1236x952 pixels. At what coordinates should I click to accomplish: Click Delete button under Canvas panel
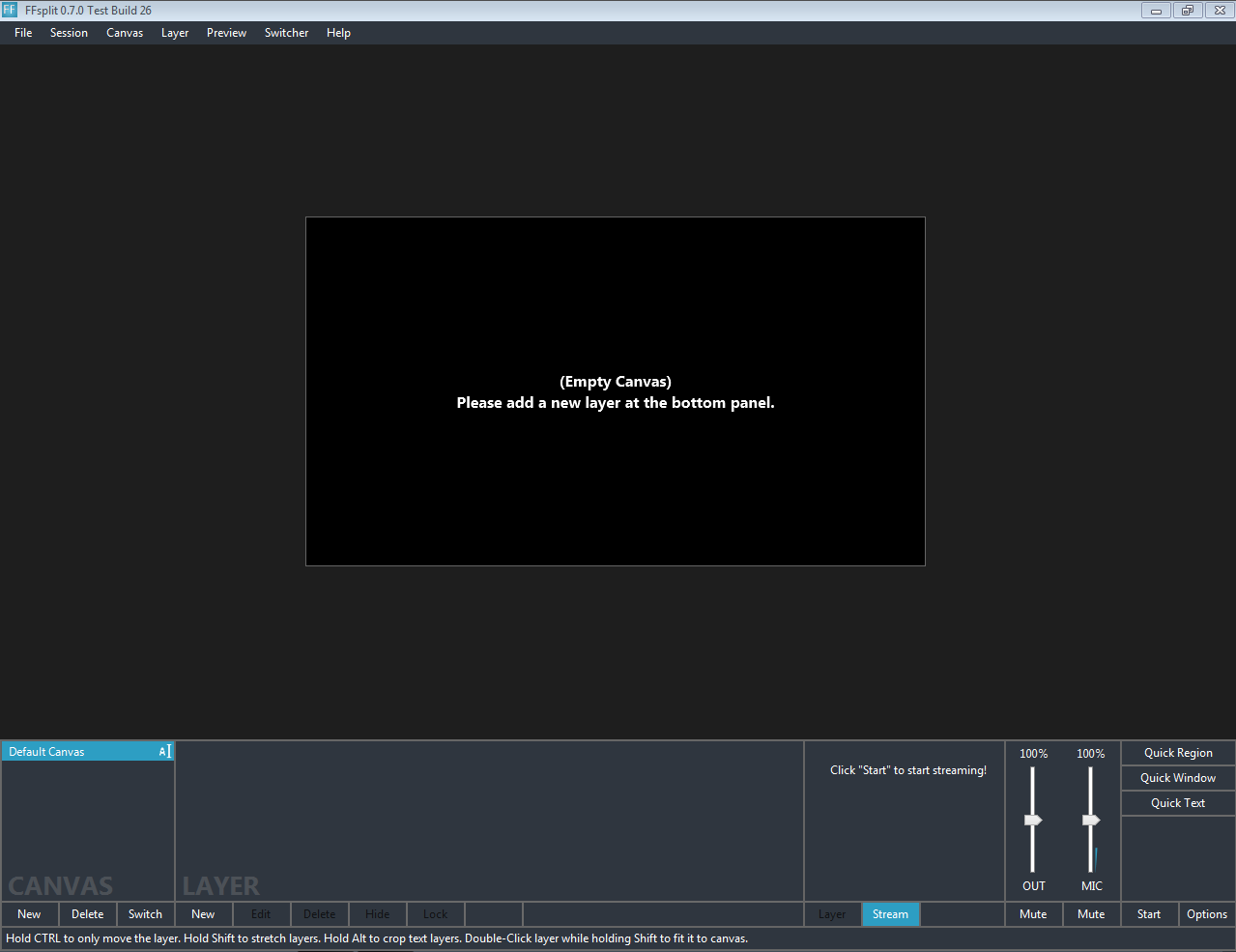87,914
